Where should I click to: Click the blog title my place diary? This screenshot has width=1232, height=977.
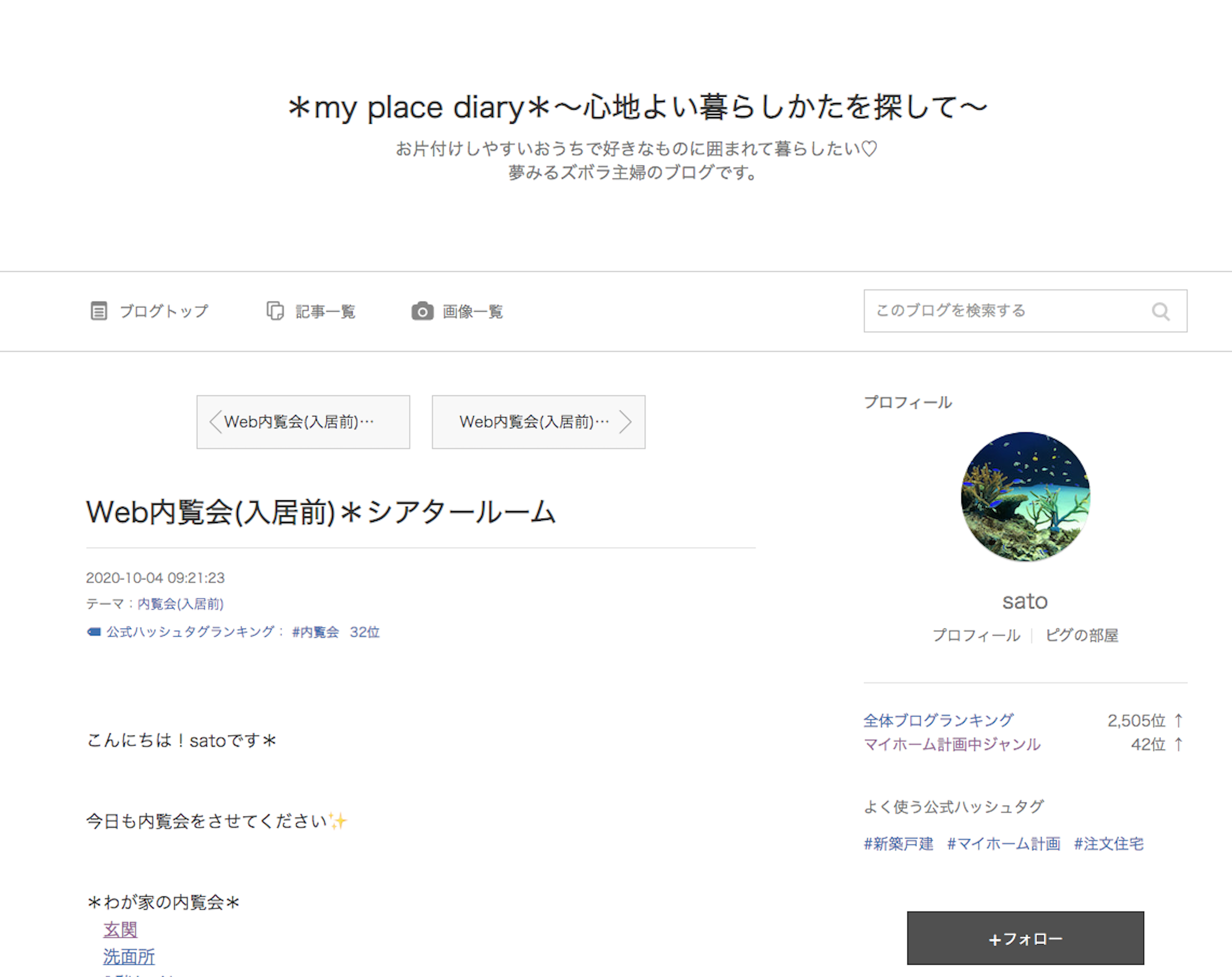point(638,107)
